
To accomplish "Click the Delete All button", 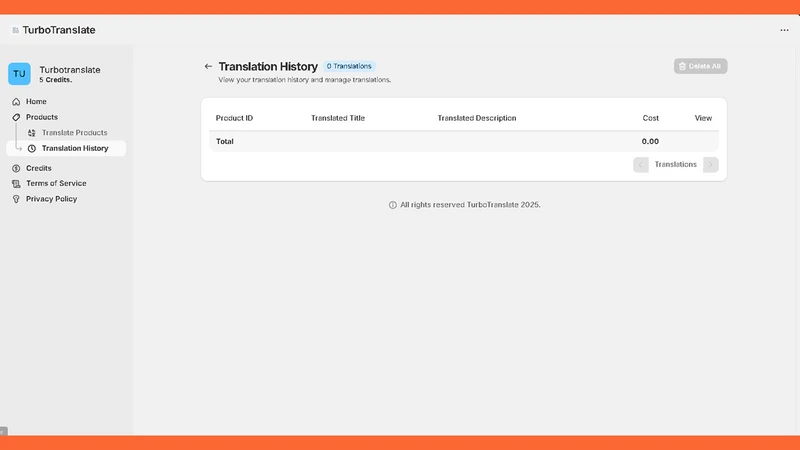I will click(x=701, y=66).
